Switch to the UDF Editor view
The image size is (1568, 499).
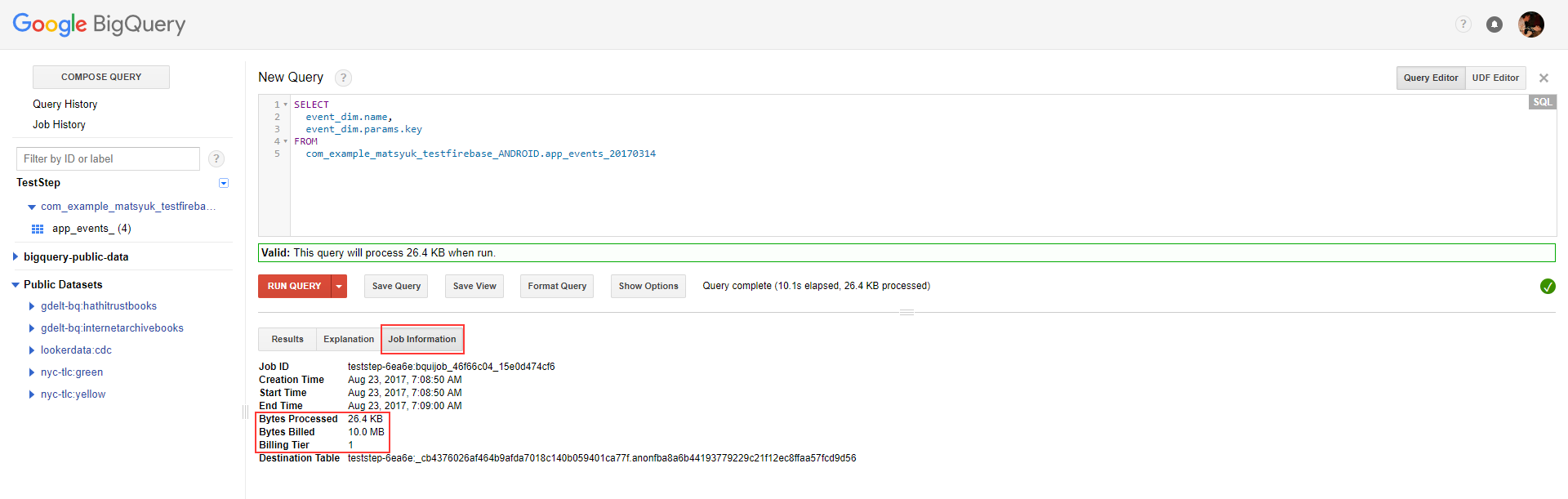[x=1494, y=78]
